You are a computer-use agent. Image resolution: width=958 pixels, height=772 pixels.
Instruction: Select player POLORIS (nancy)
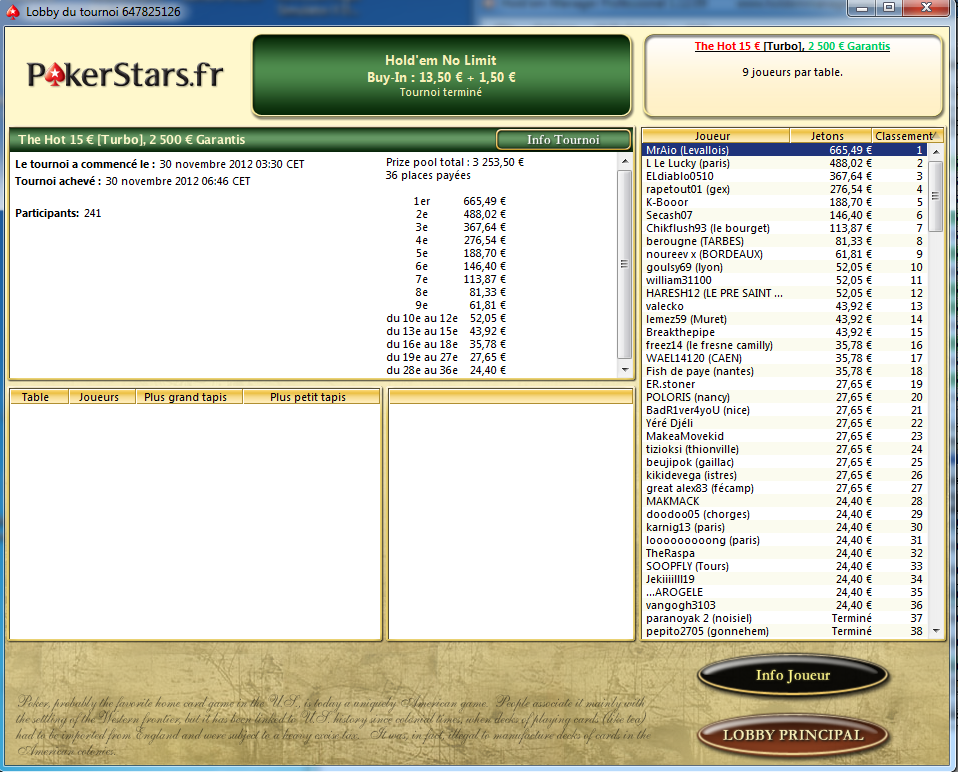pyautogui.click(x=785, y=398)
